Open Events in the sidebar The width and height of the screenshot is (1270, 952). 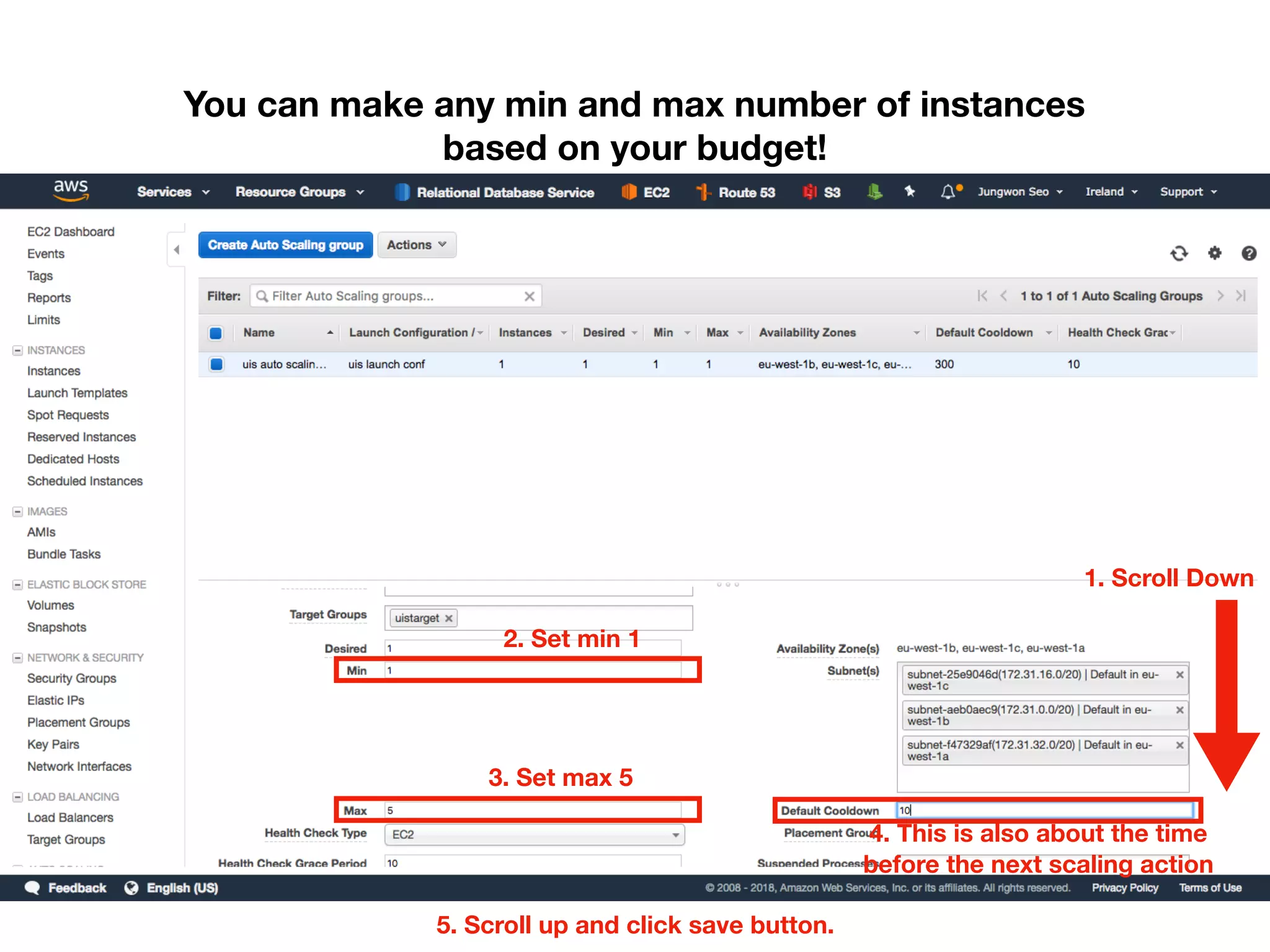point(46,254)
